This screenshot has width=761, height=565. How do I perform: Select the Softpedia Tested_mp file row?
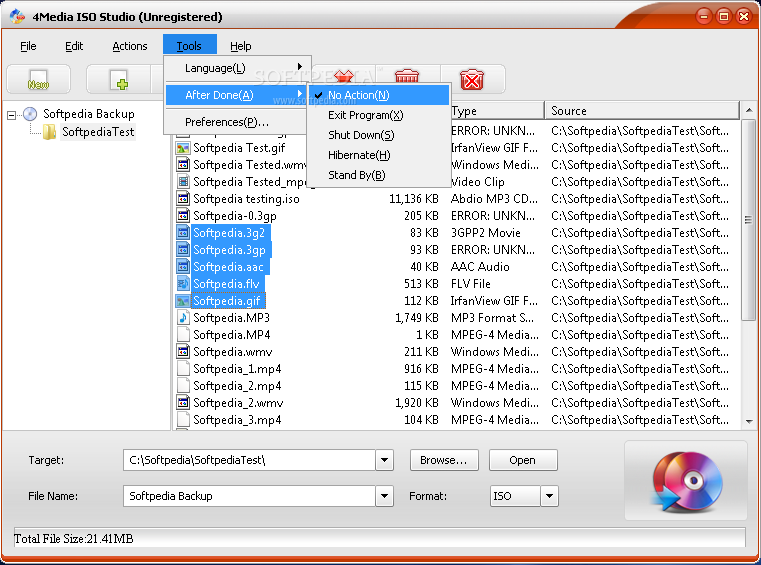pyautogui.click(x=250, y=182)
